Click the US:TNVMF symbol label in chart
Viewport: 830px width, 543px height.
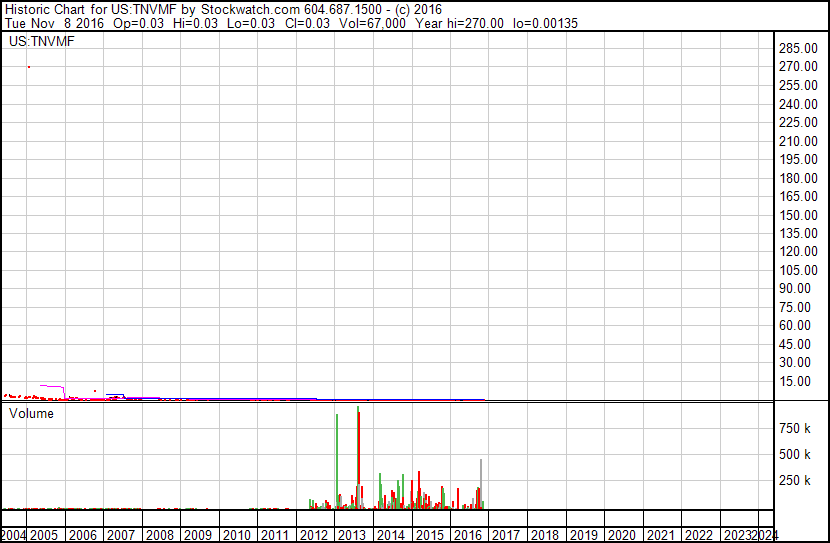point(42,41)
